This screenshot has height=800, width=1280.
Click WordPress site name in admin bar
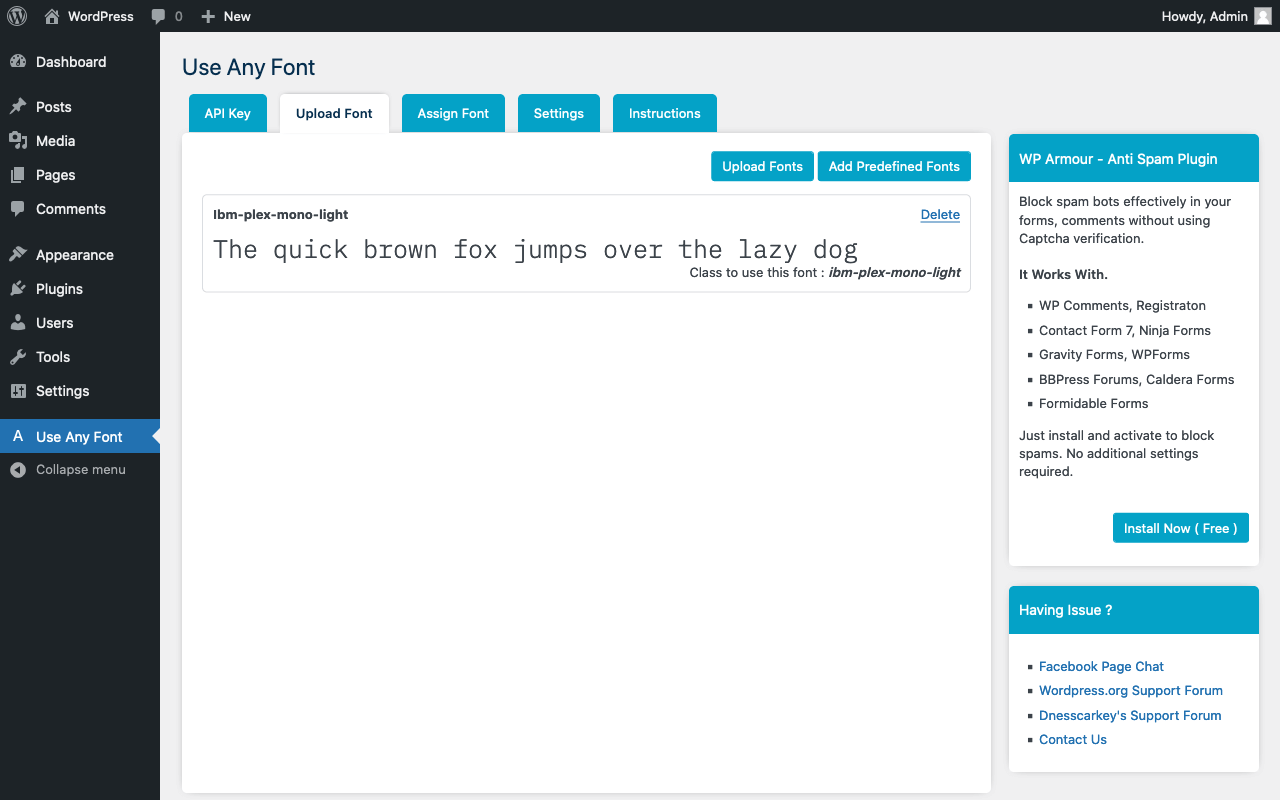click(x=100, y=16)
